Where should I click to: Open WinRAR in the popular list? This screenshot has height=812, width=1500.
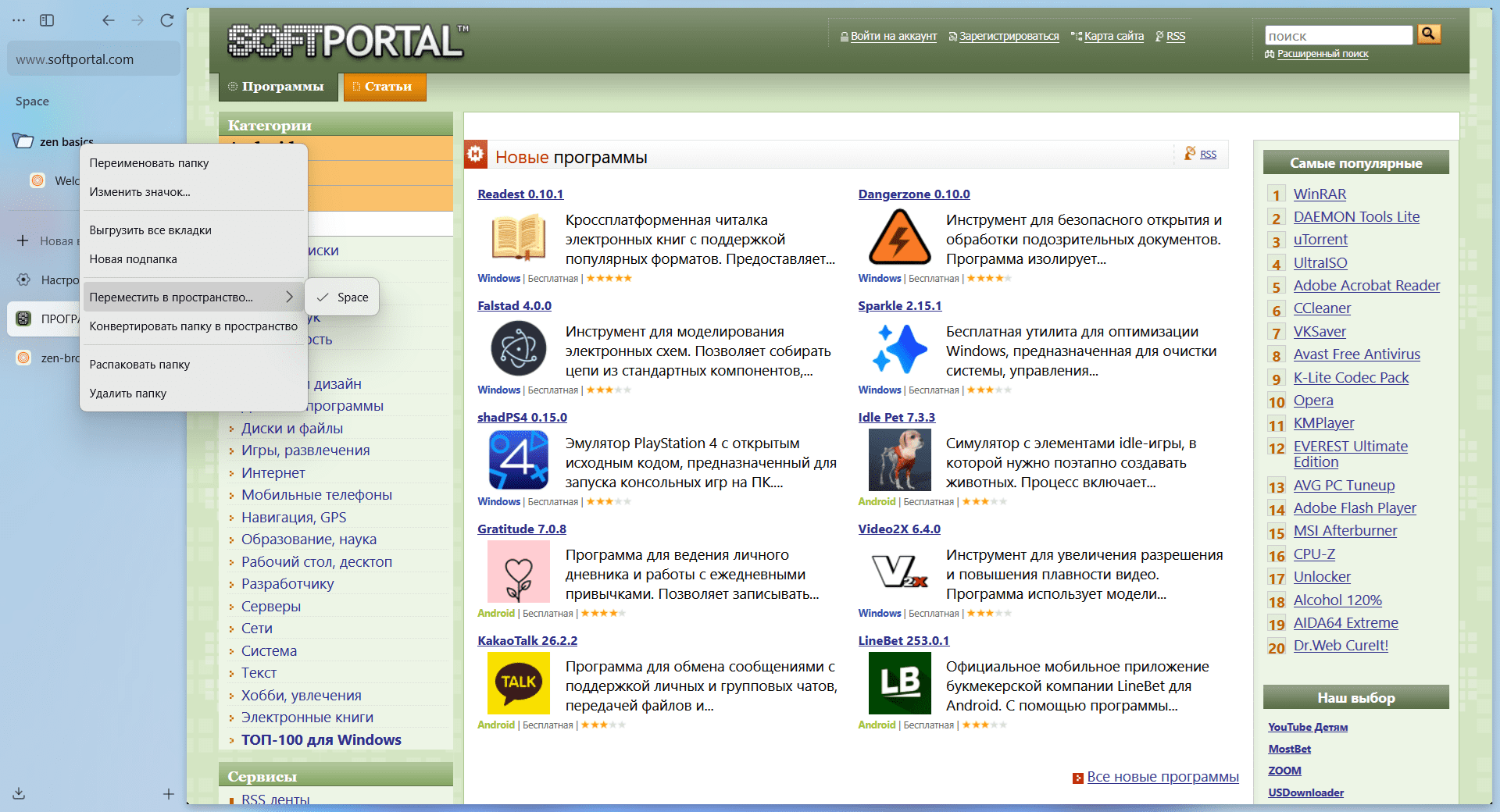tap(1320, 194)
